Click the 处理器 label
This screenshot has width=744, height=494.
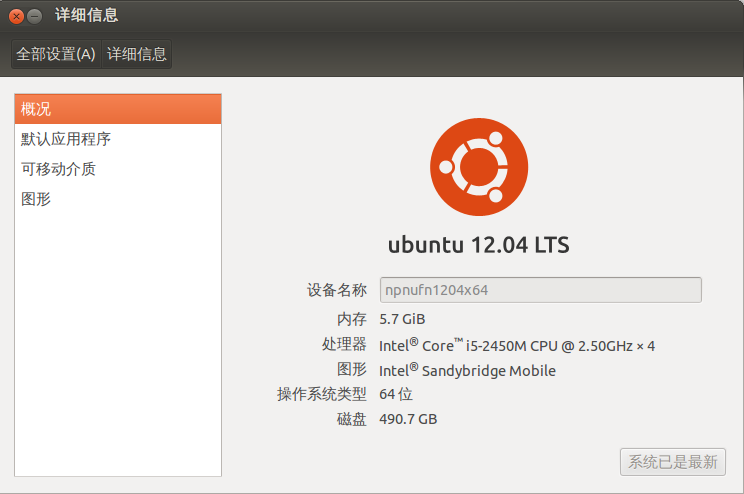point(344,345)
